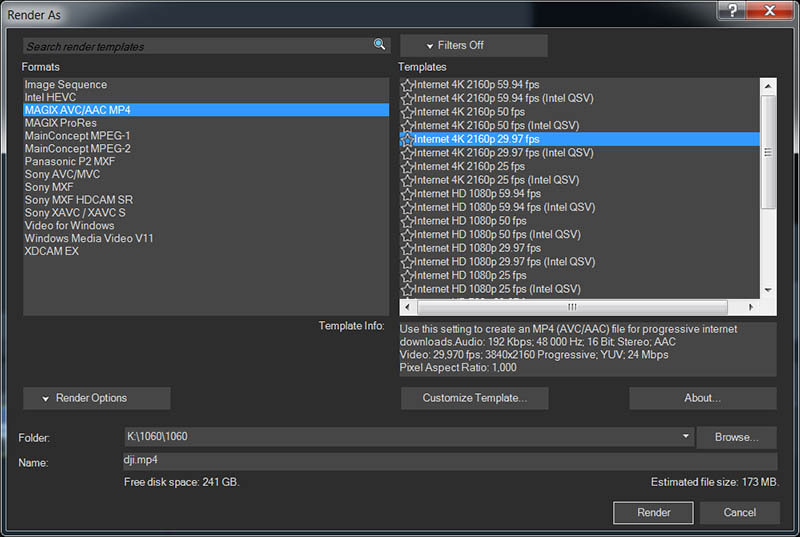Open the About dialog
Viewport: 800px width, 537px height.
(703, 398)
